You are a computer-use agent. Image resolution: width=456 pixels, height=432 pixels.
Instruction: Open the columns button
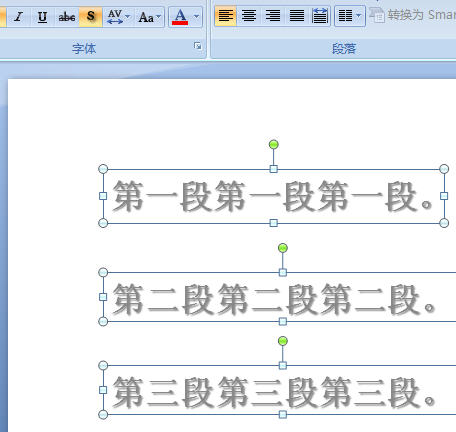point(345,16)
